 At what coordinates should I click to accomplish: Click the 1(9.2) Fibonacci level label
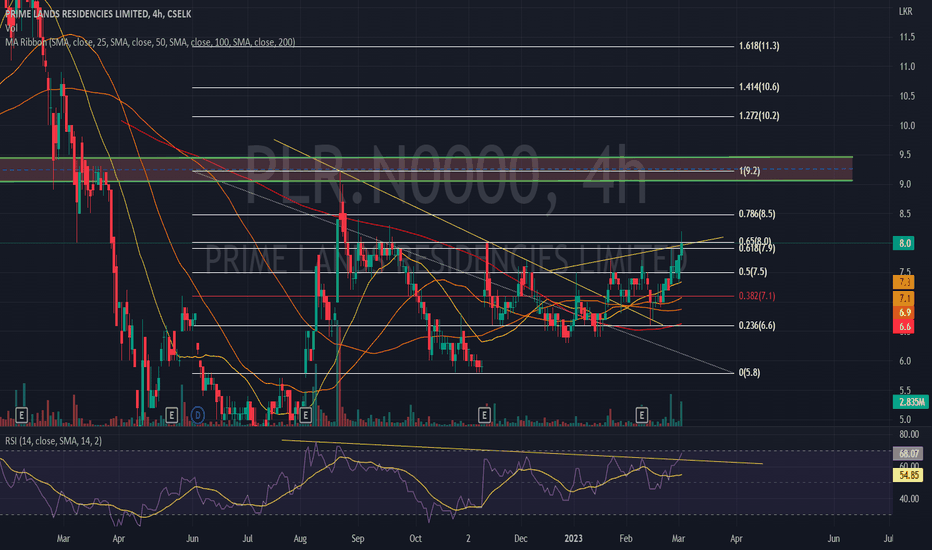pos(750,171)
